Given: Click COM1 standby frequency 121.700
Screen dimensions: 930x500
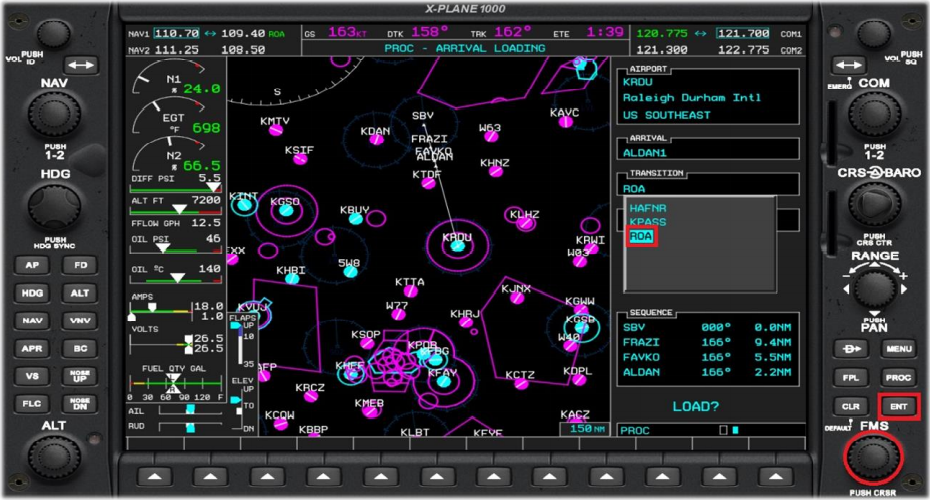Looking at the screenshot, I should click(x=743, y=33).
